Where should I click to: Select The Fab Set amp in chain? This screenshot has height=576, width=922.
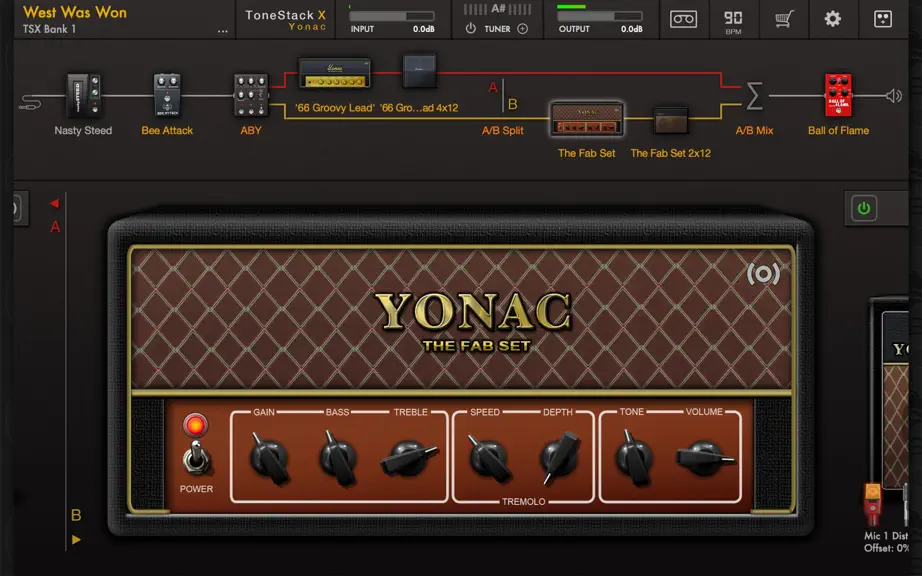(x=586, y=119)
